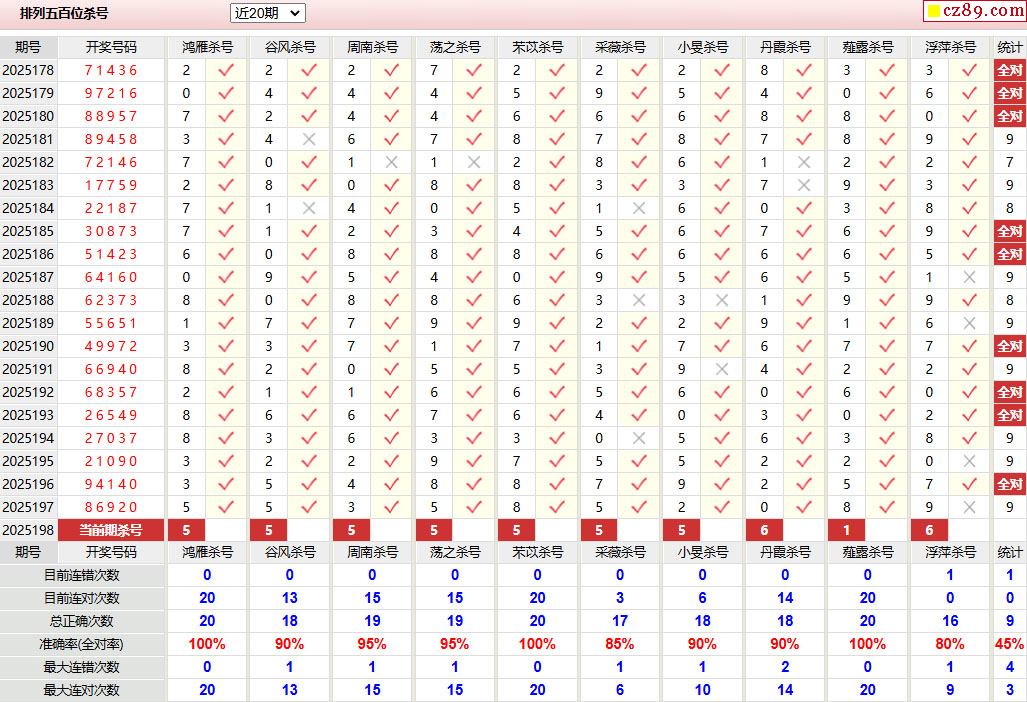Image resolution: width=1027 pixels, height=702 pixels.
Task: Click the 最大连对次数 row label
Action: (82, 690)
